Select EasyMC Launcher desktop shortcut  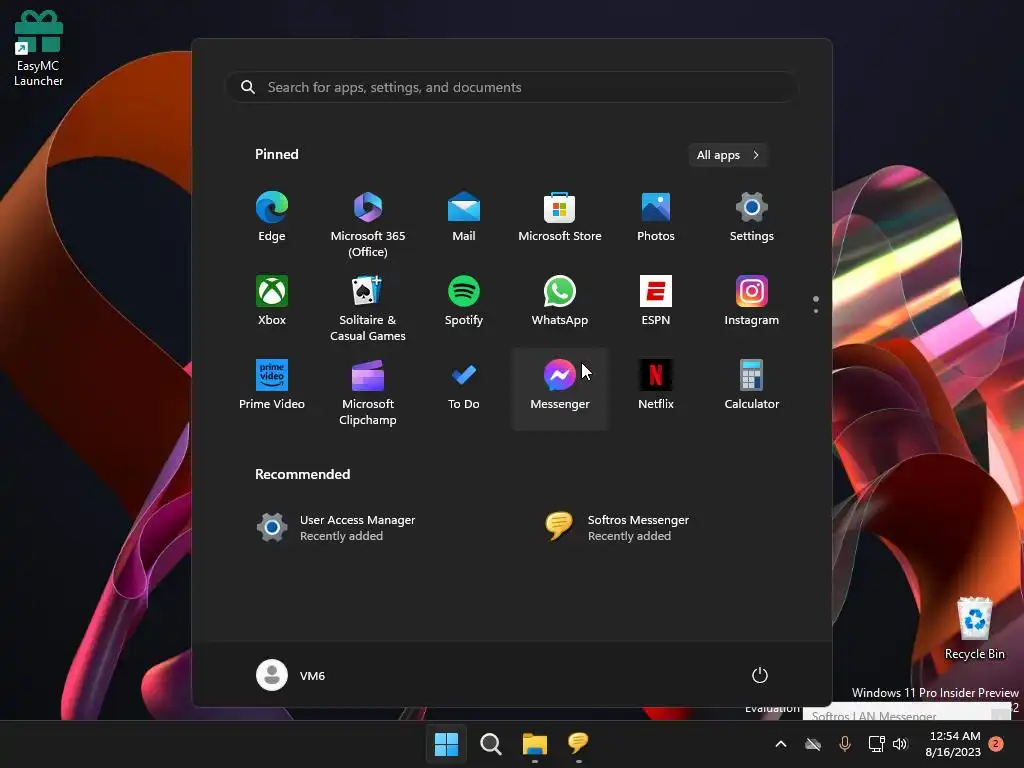(39, 49)
